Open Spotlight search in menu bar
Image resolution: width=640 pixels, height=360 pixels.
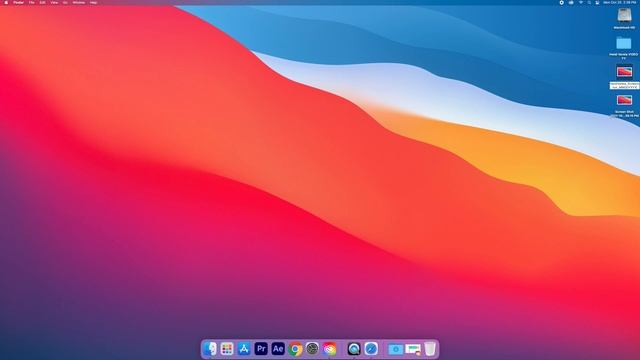[x=589, y=2]
